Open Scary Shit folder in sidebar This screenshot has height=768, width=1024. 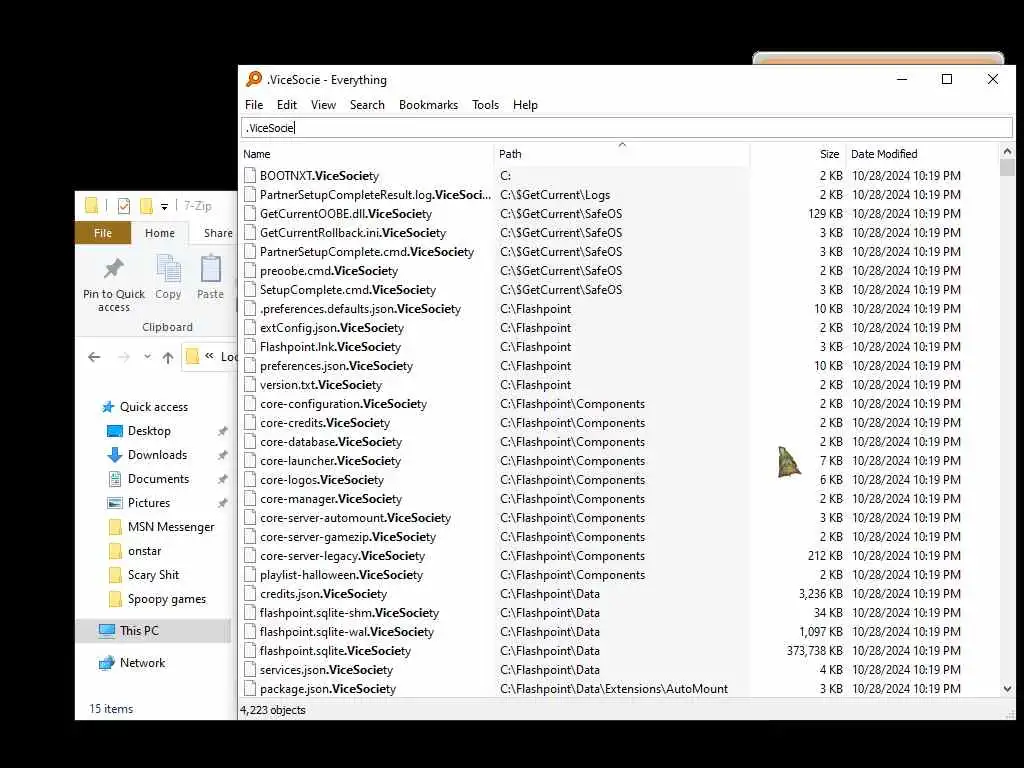point(153,575)
